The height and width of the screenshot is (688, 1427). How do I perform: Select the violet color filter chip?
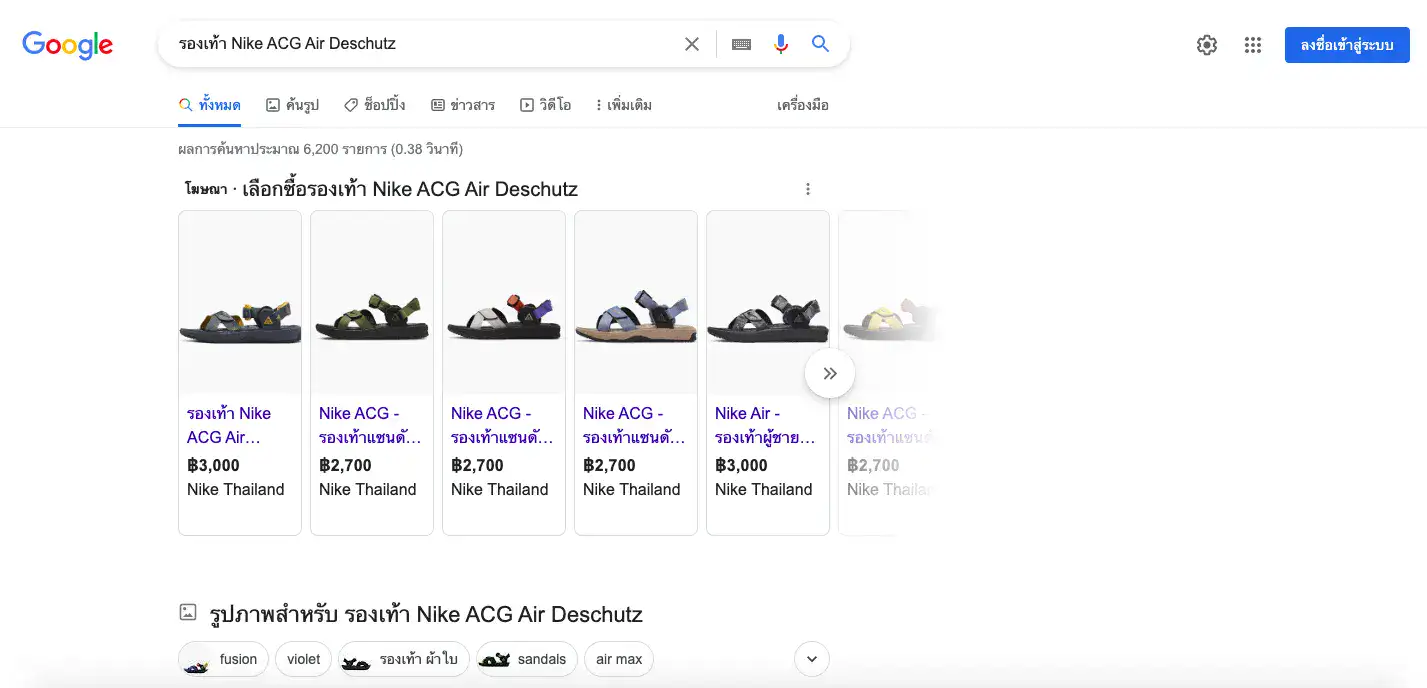[x=302, y=658]
